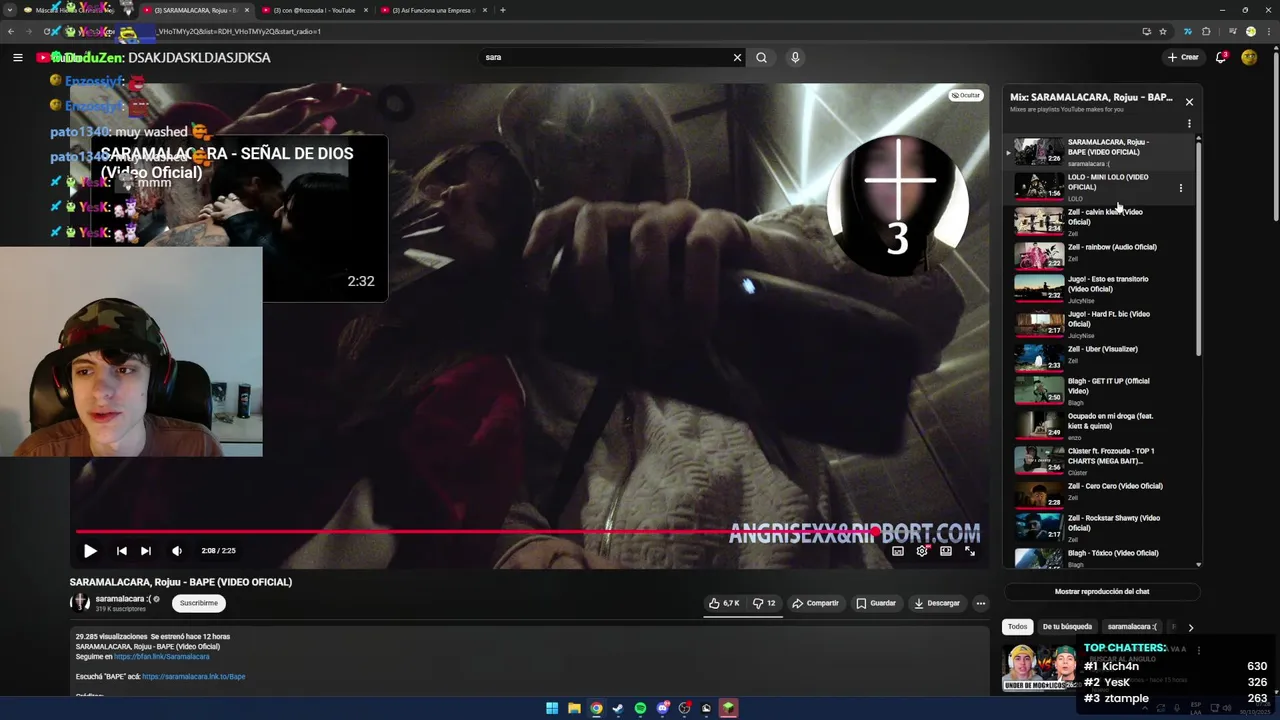
Task: Select Blagh - GET IT UP
Action: click(1098, 391)
